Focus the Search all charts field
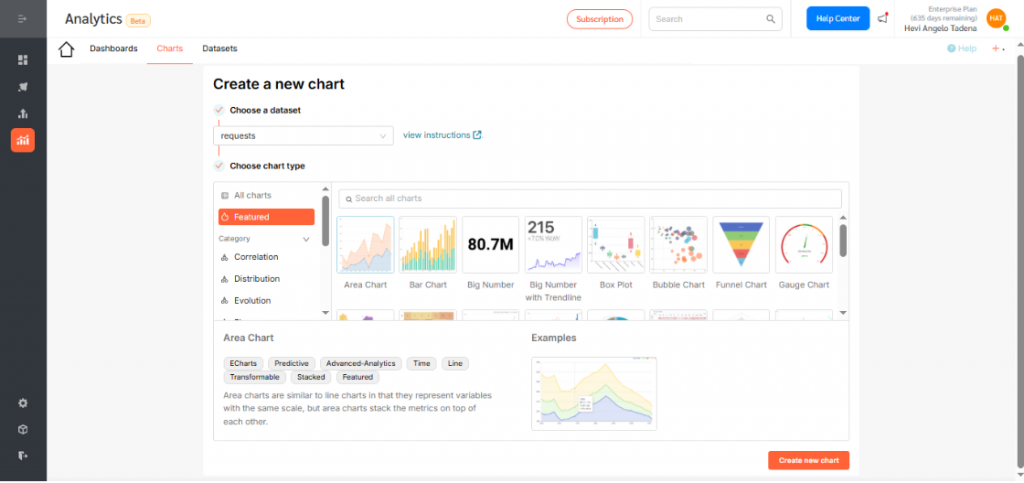The image size is (1024, 483). 590,199
